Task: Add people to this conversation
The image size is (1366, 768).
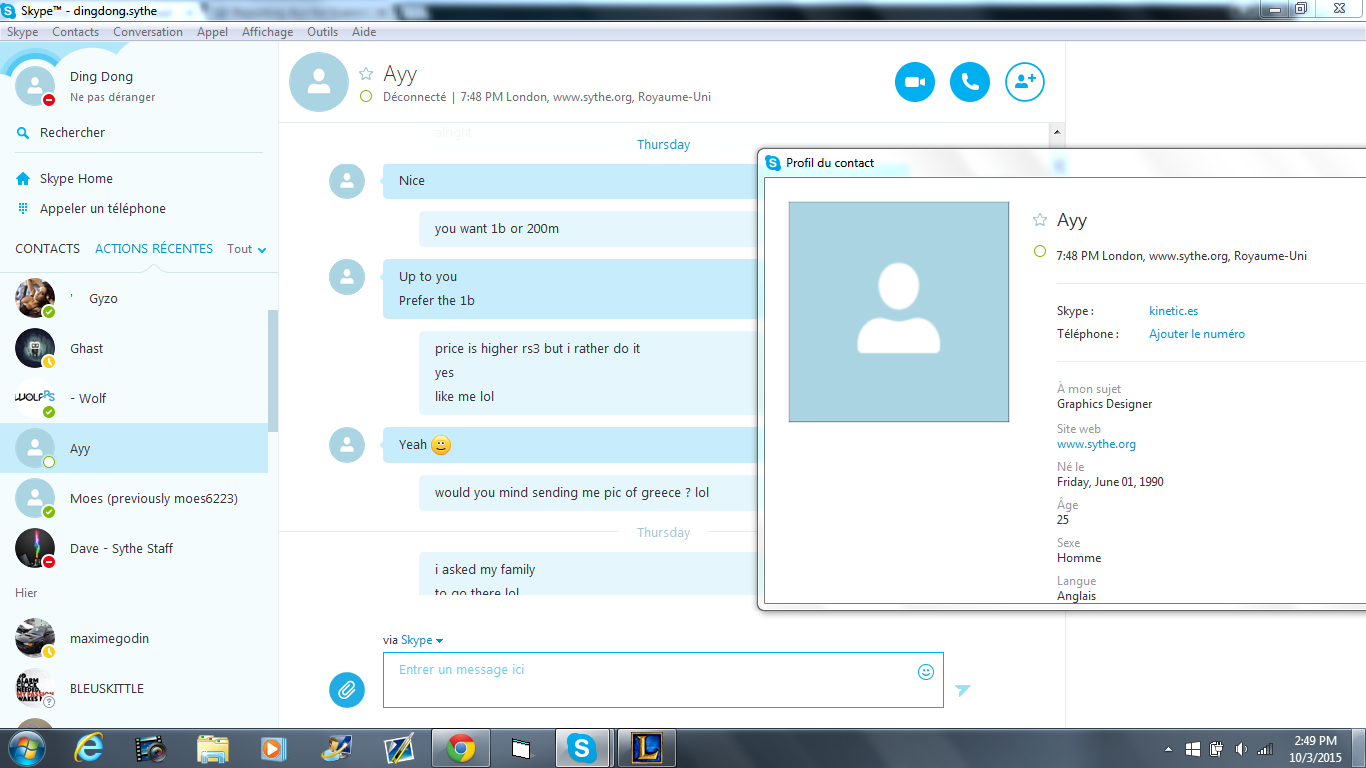Action: 1024,82
